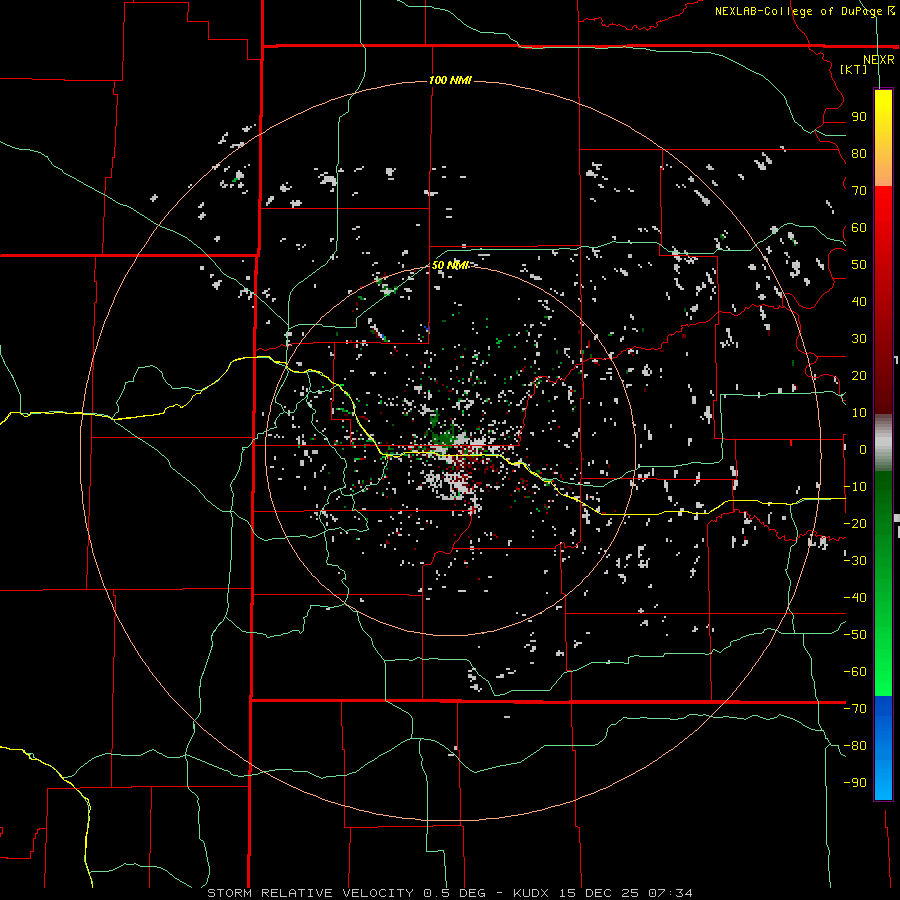Click the "-50" velocity scale label

click(x=855, y=635)
